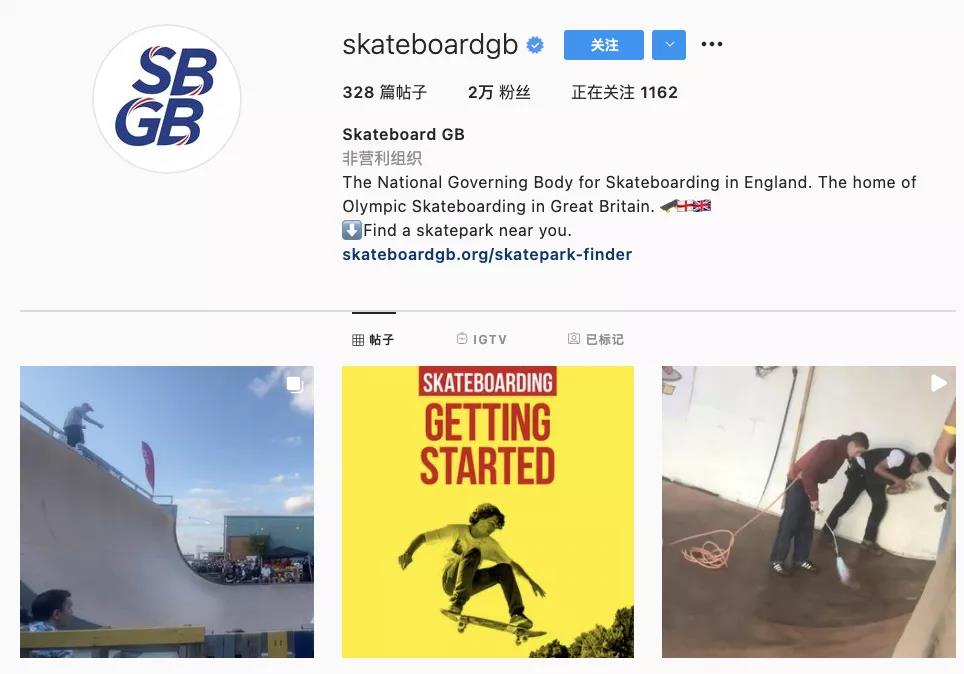Click the tagged person icon beside 已标记
Screen dimensions: 964x674
click(x=574, y=338)
